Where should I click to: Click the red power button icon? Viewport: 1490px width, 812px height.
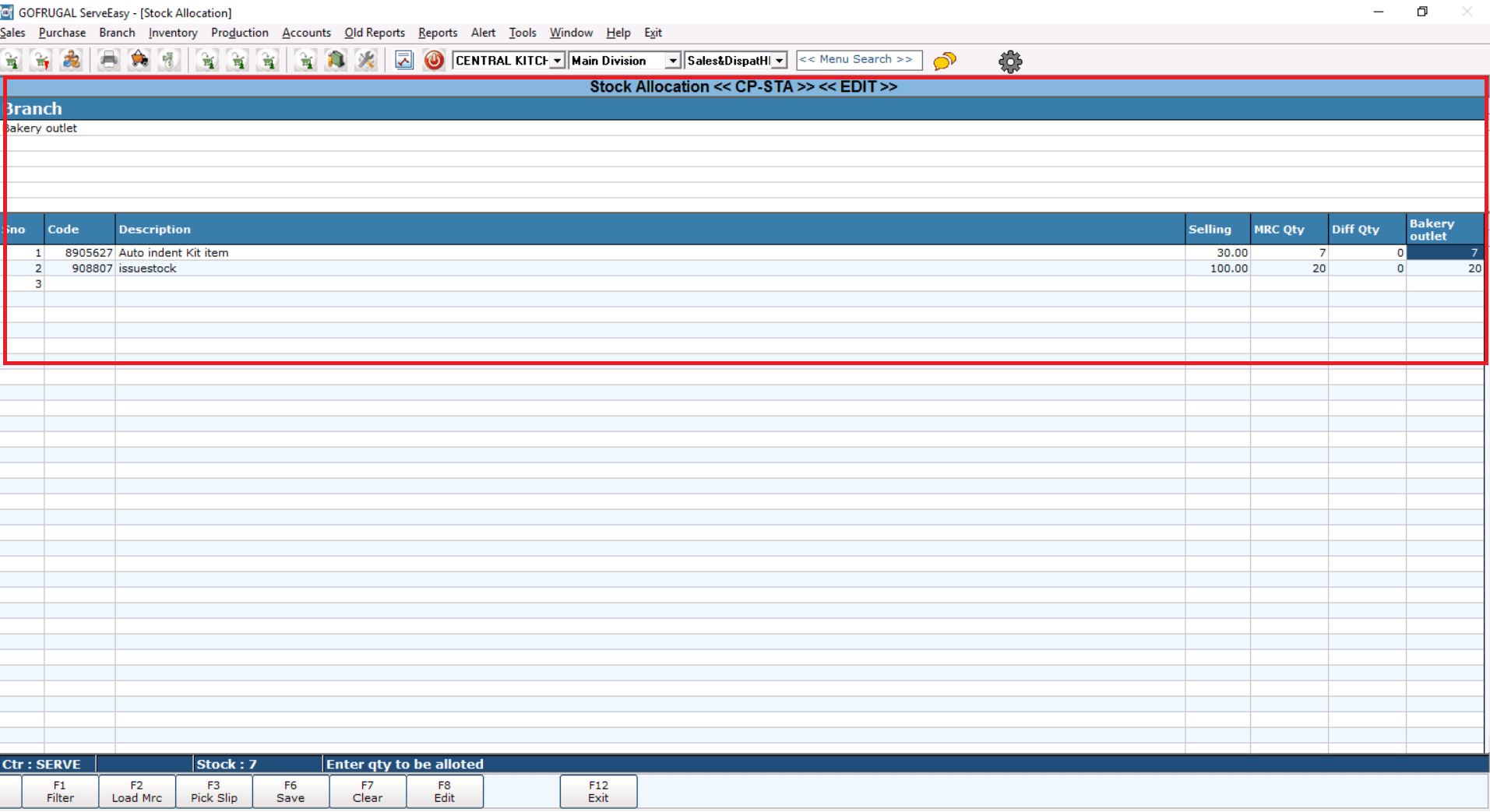434,60
